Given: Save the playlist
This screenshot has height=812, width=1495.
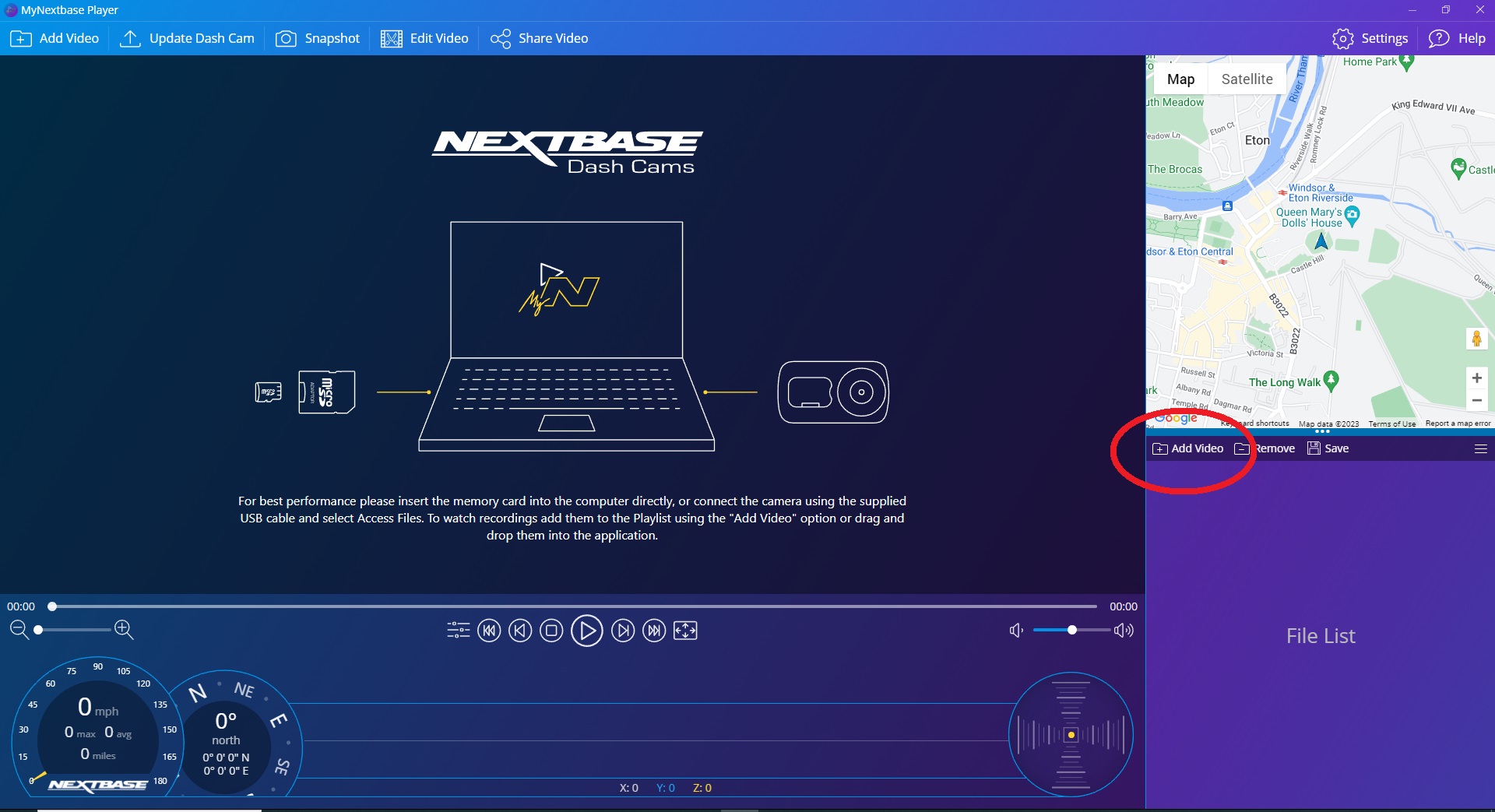Looking at the screenshot, I should tap(1328, 448).
